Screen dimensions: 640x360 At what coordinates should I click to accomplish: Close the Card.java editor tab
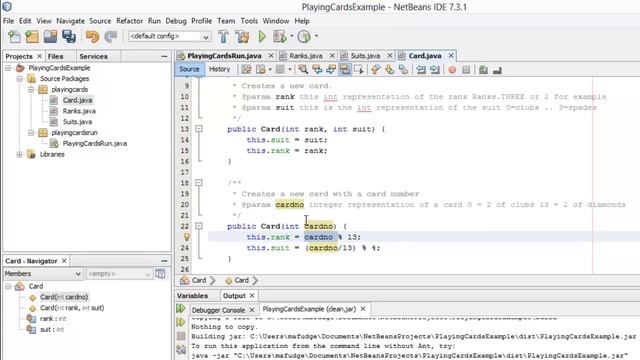point(451,56)
